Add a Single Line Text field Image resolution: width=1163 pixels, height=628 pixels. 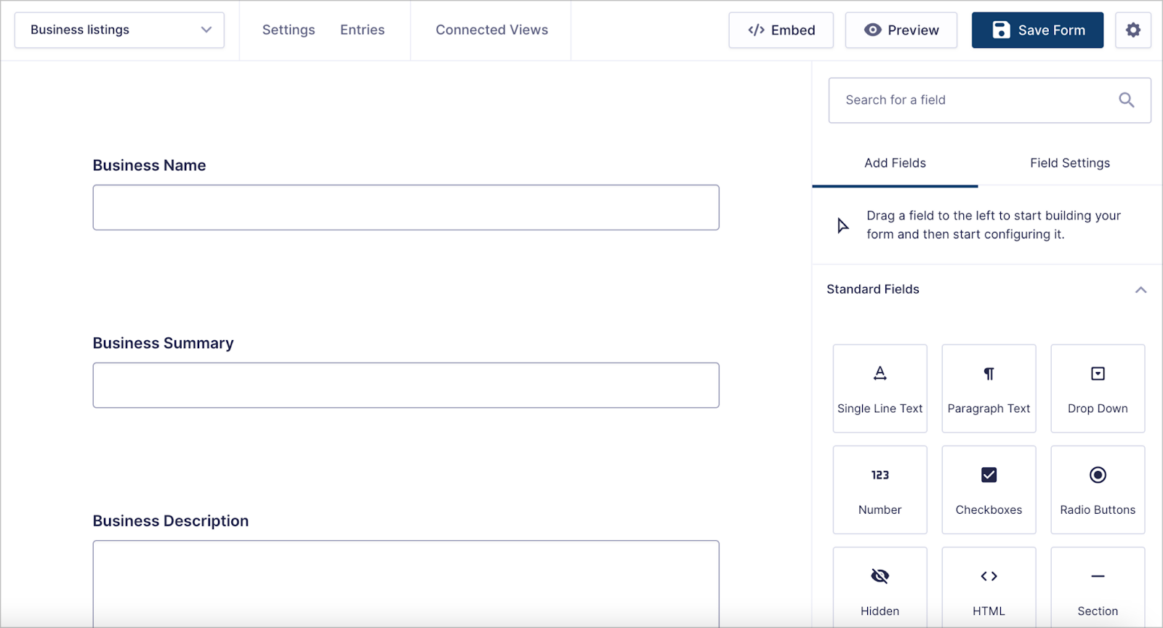[x=879, y=388]
